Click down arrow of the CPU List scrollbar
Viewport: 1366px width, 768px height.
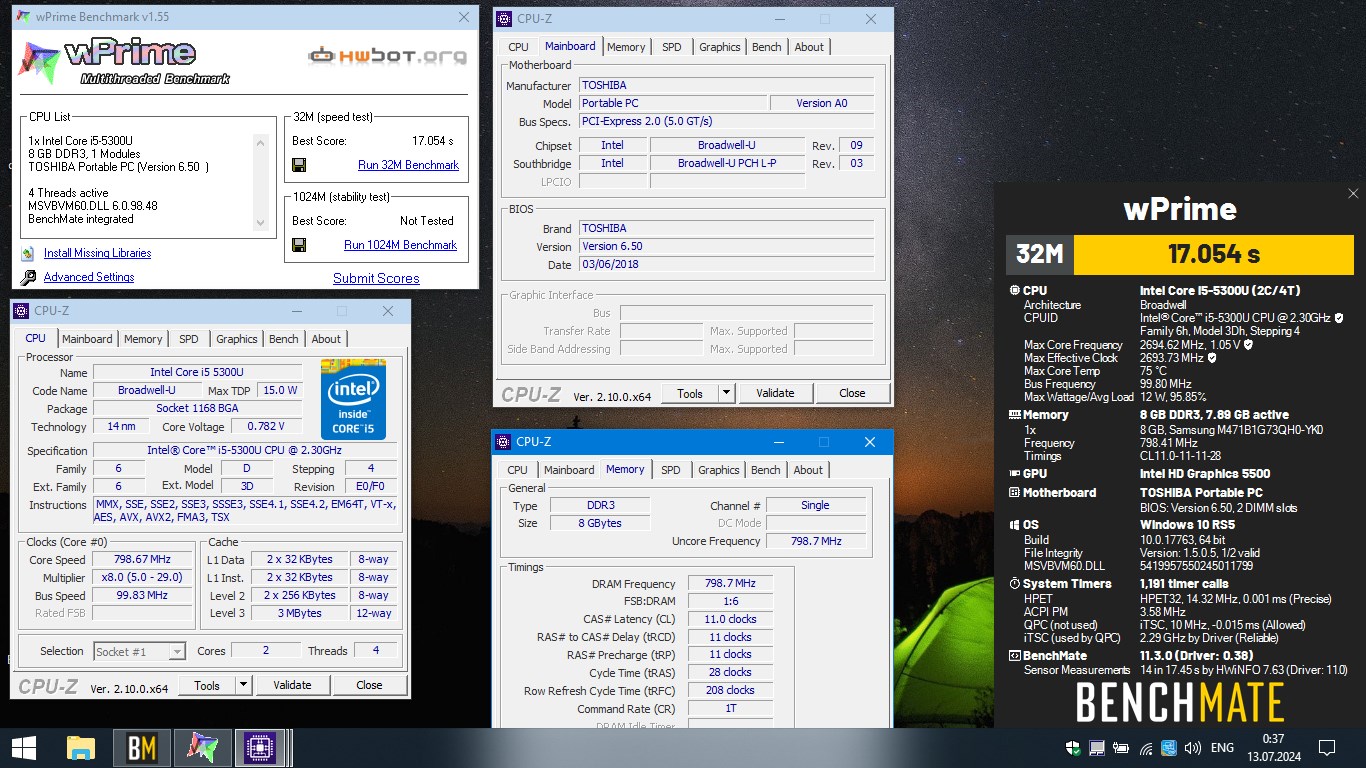[x=261, y=223]
